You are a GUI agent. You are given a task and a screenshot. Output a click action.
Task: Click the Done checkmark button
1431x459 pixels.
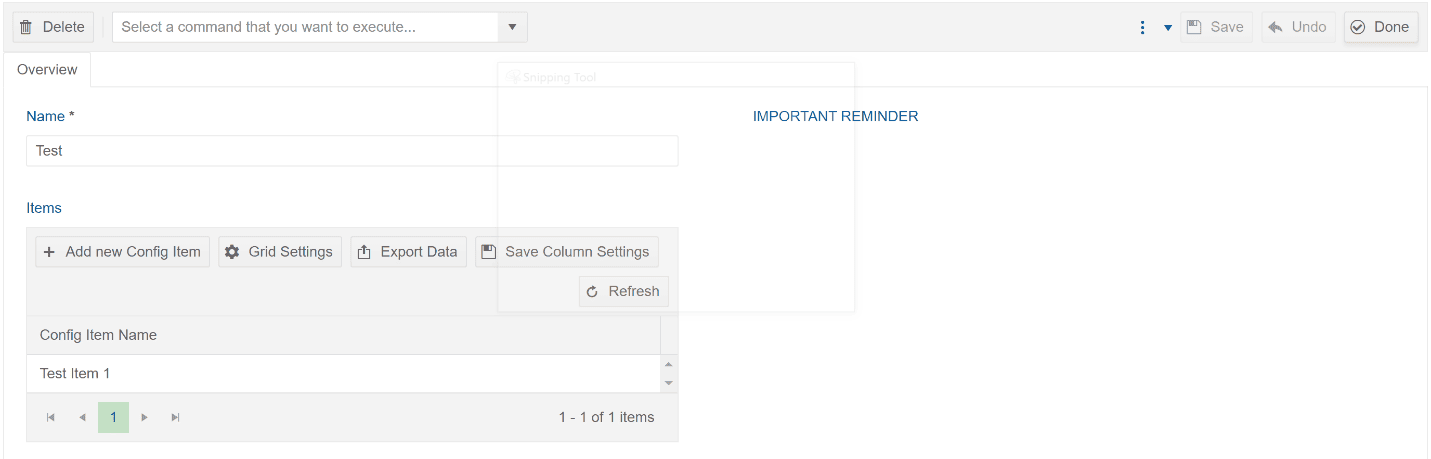coord(1380,27)
